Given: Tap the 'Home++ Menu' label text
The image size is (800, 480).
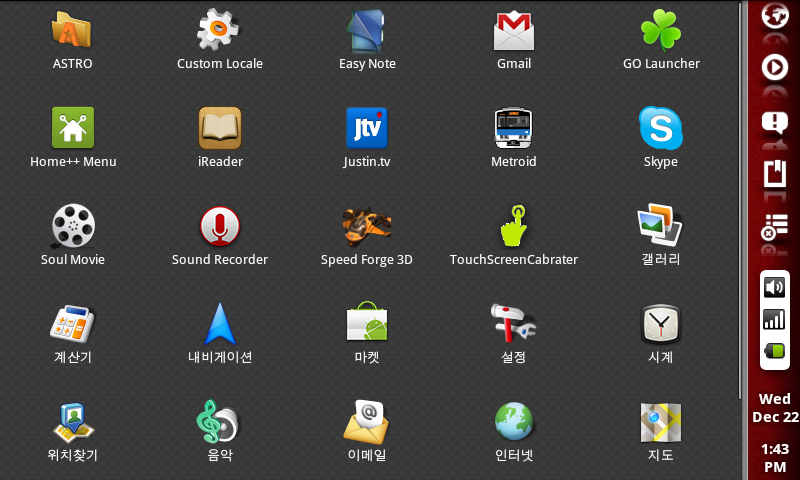Looking at the screenshot, I should pyautogui.click(x=73, y=162).
